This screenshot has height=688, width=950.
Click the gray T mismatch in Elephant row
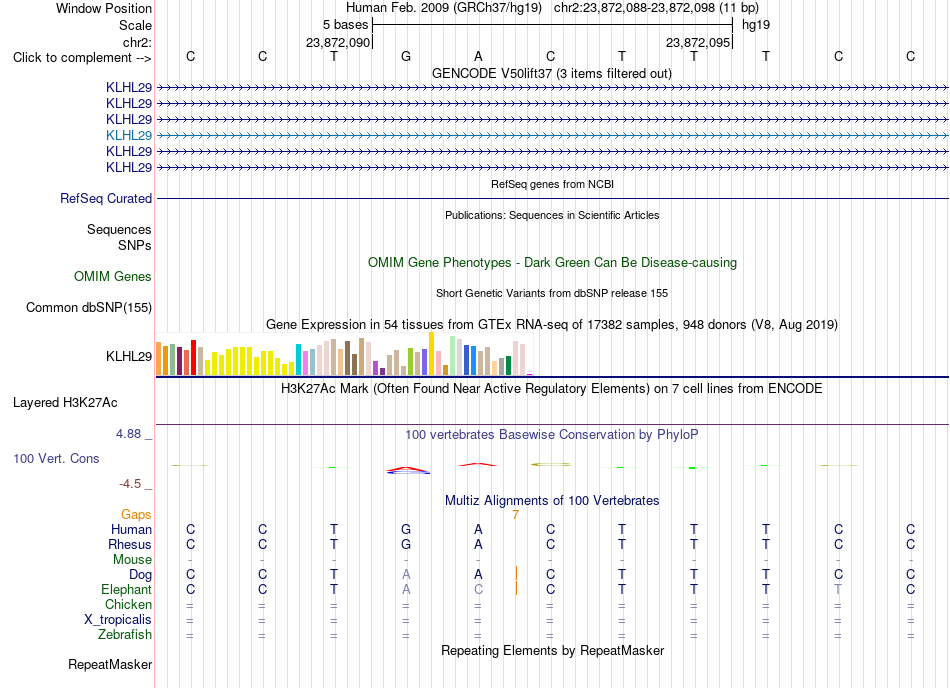838,589
